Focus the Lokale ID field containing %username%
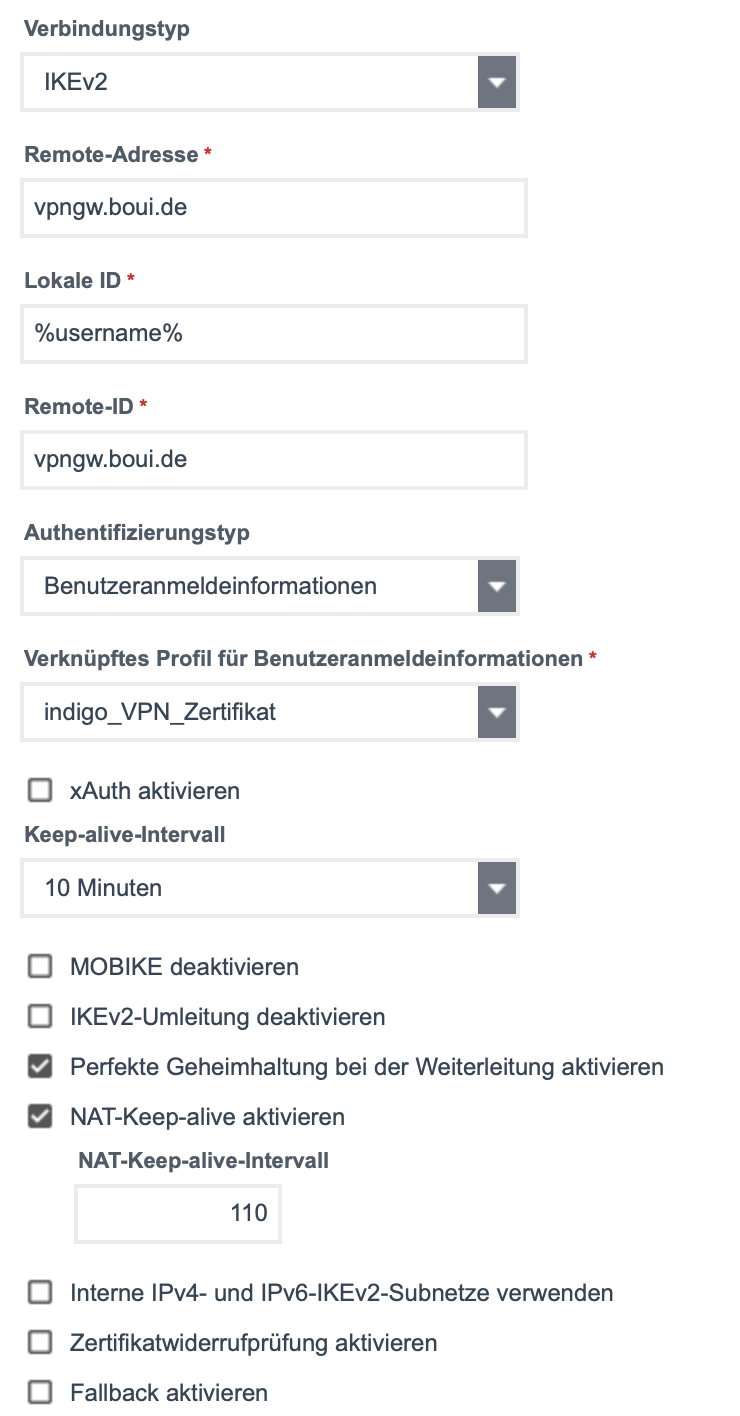This screenshot has width=740, height=1416. pos(273,334)
